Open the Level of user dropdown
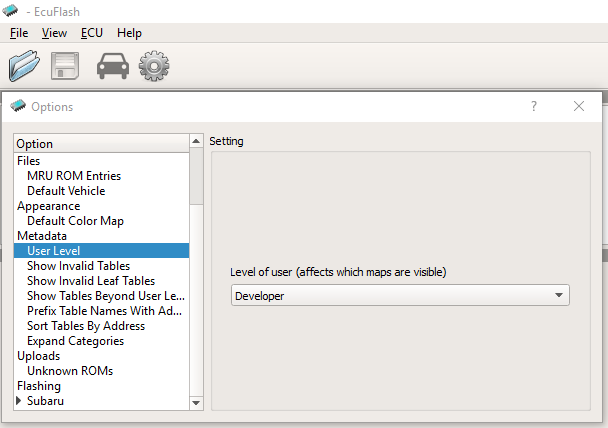Viewport: 608px width, 428px height. click(x=400, y=295)
